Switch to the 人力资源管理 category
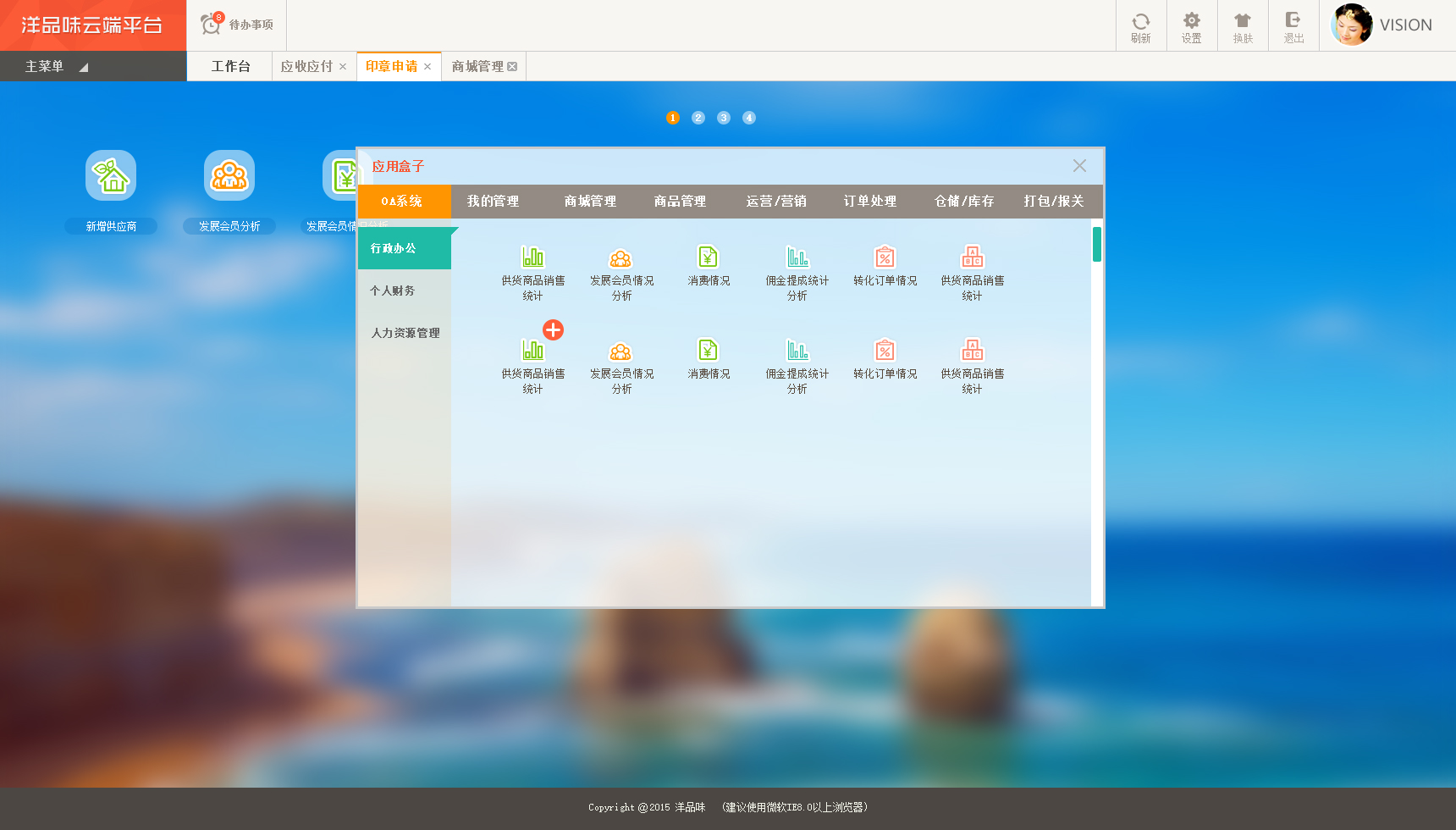 (x=405, y=333)
